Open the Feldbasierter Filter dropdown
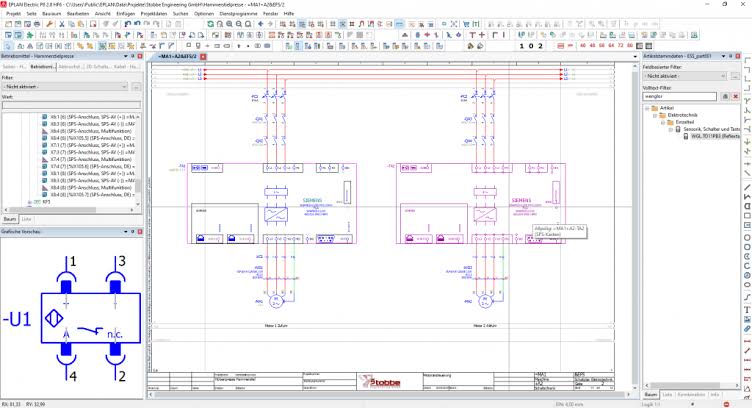This screenshot has height=408, width=752. click(x=685, y=76)
